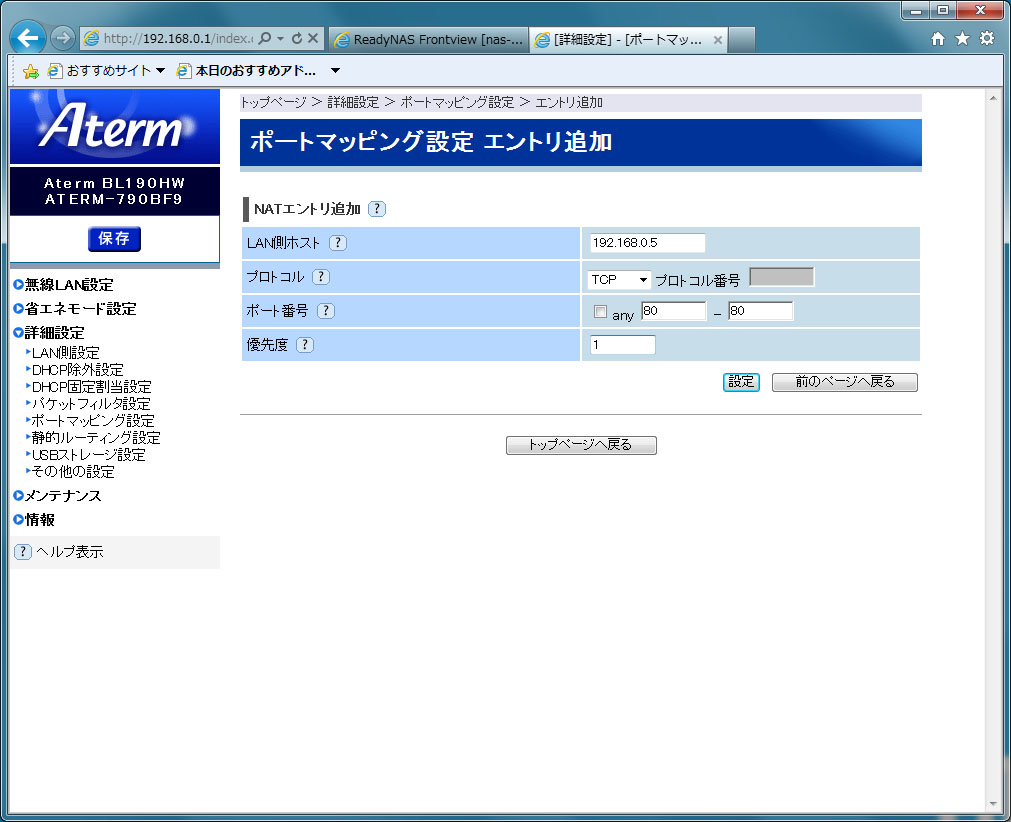Click the LAN側ホスト IP address field

pyautogui.click(x=647, y=243)
